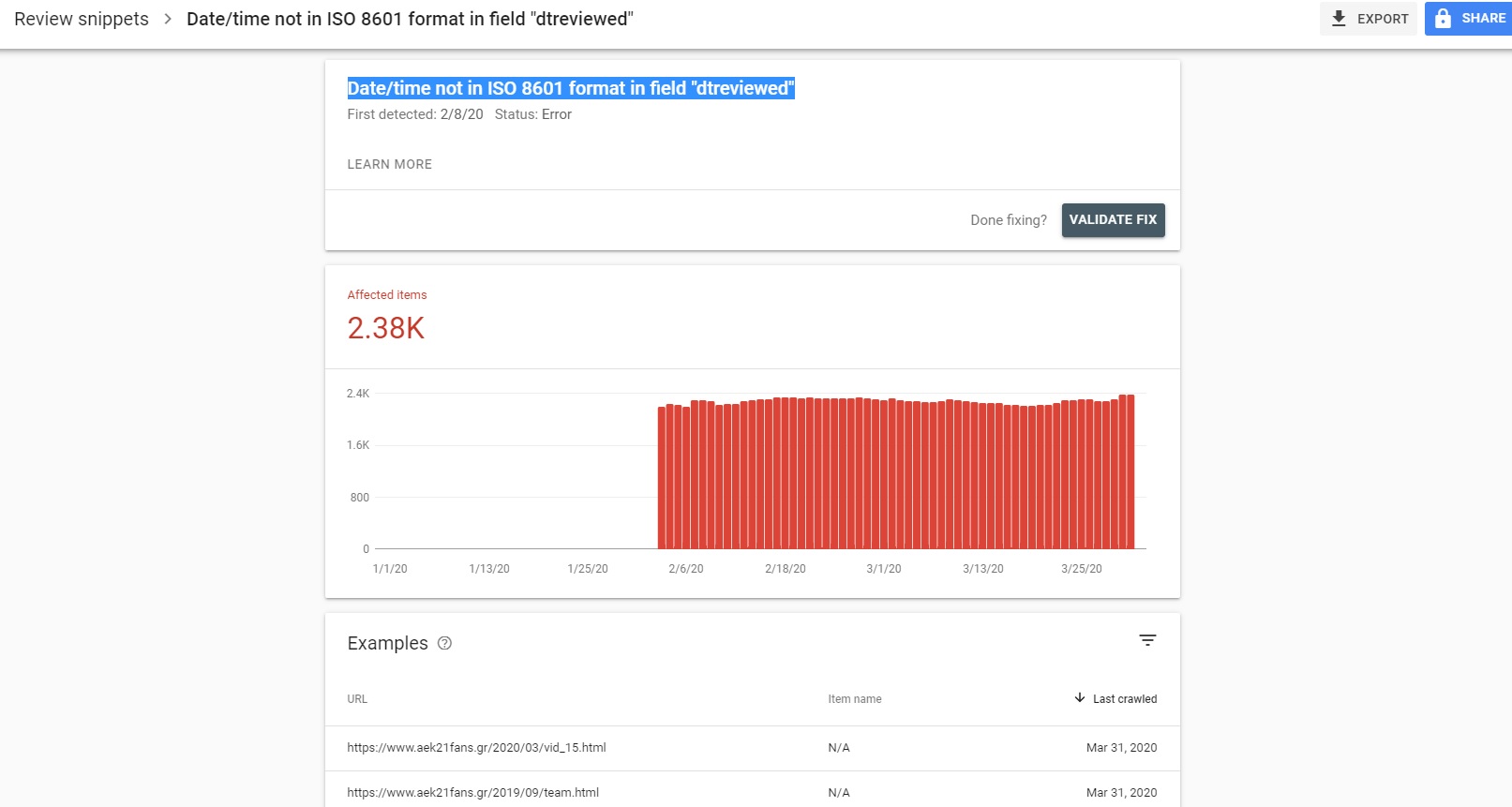The width and height of the screenshot is (1512, 807).
Task: Click the SHARE button label
Action: pos(1484,18)
